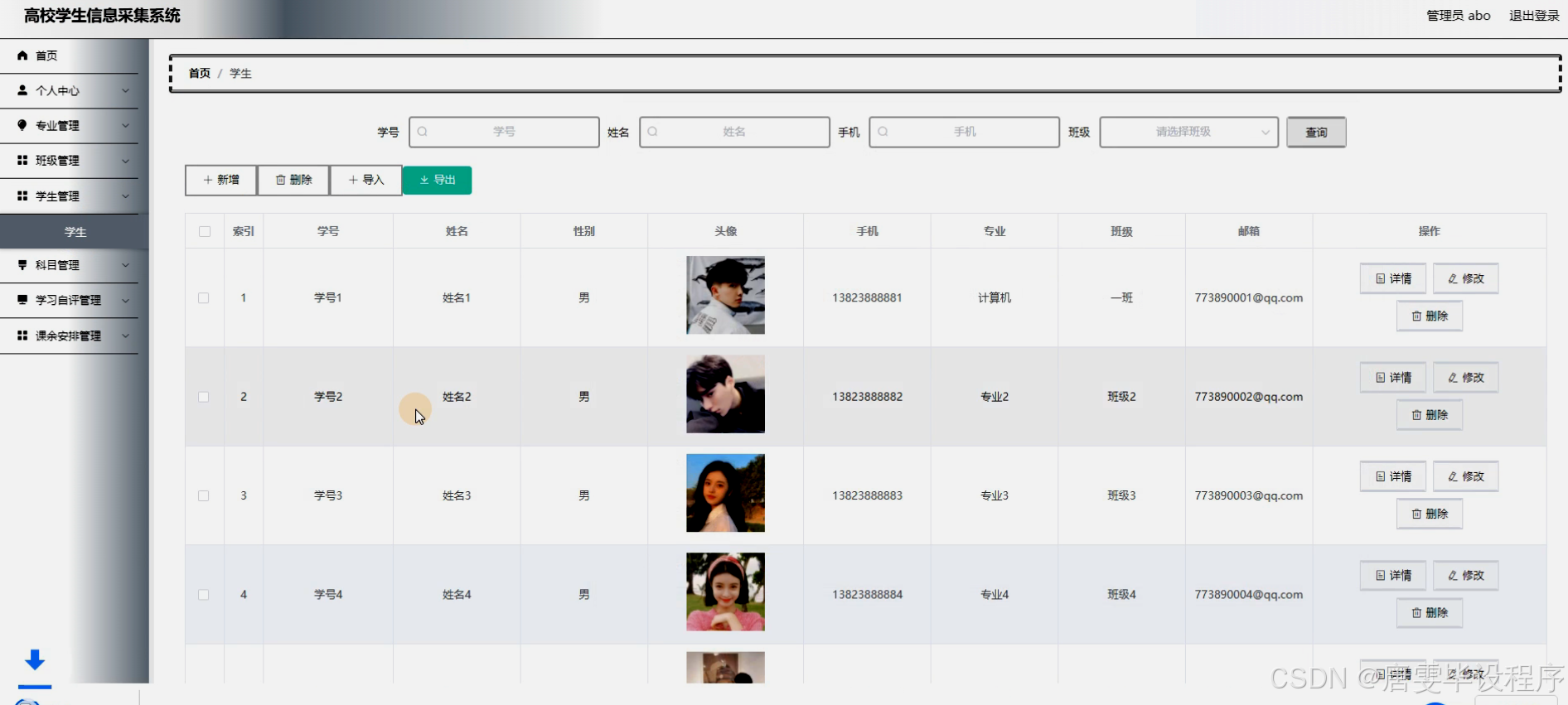Click phone number 13823888883
Screen dimensions: 1568x705
(x=867, y=495)
